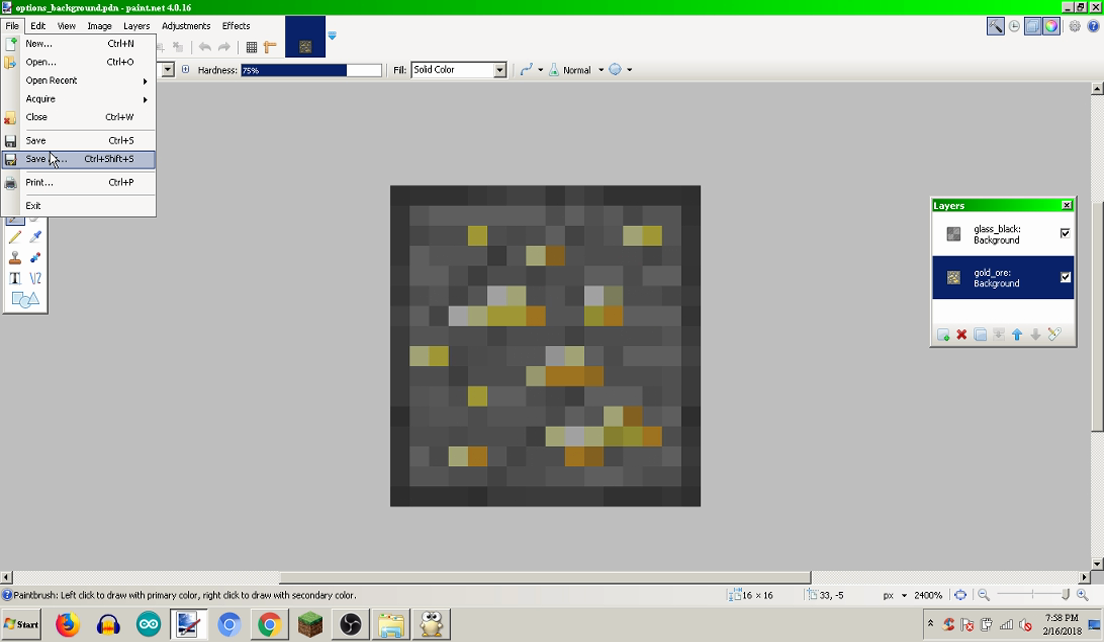
Task: Select the Shapes tool
Action: (25, 300)
